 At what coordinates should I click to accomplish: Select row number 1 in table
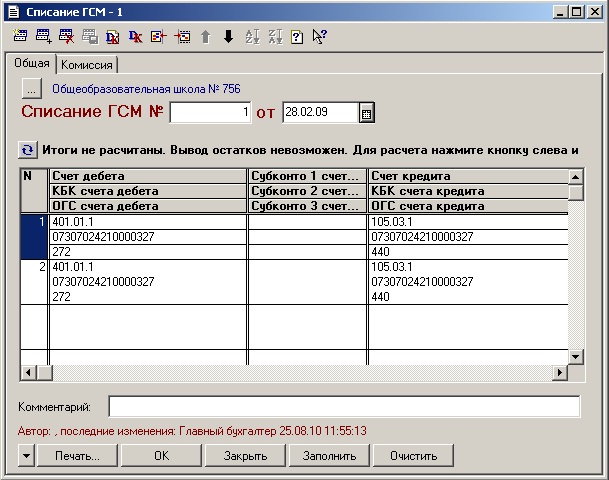(34, 237)
